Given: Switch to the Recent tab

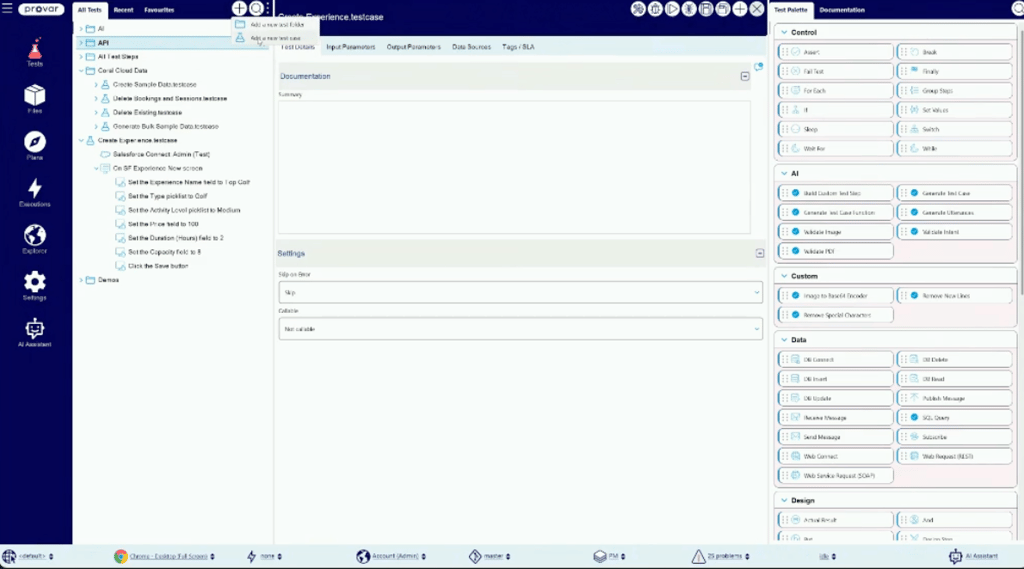Looking at the screenshot, I should [123, 10].
